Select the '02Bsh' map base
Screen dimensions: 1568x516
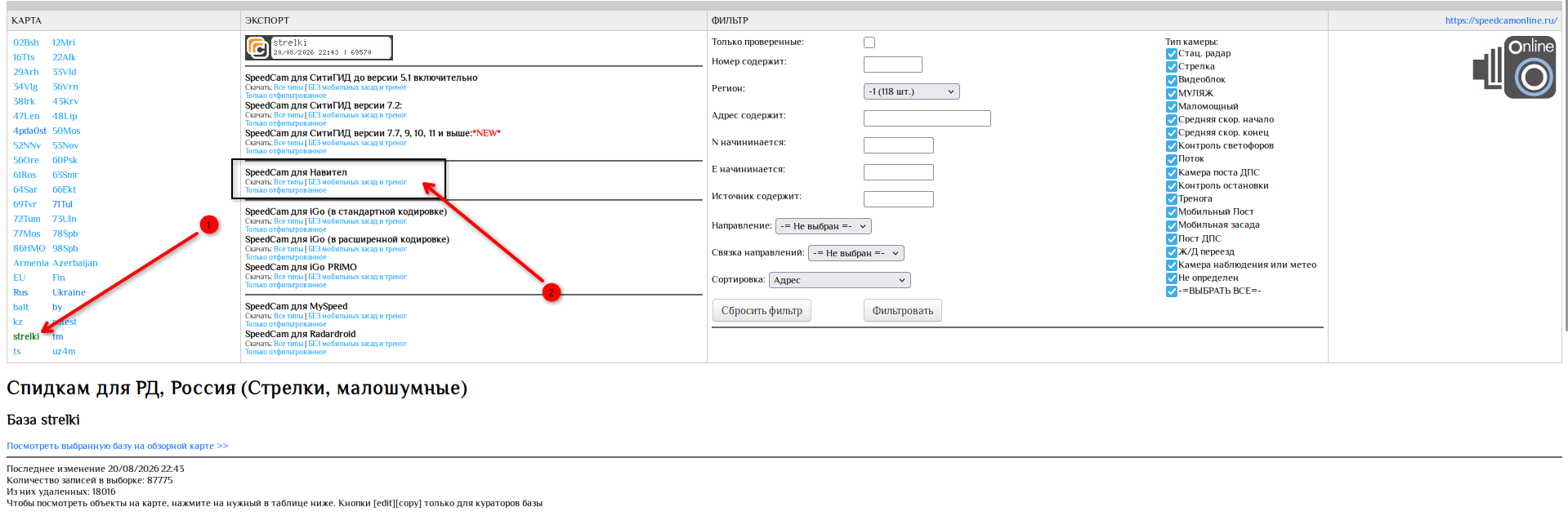click(26, 42)
